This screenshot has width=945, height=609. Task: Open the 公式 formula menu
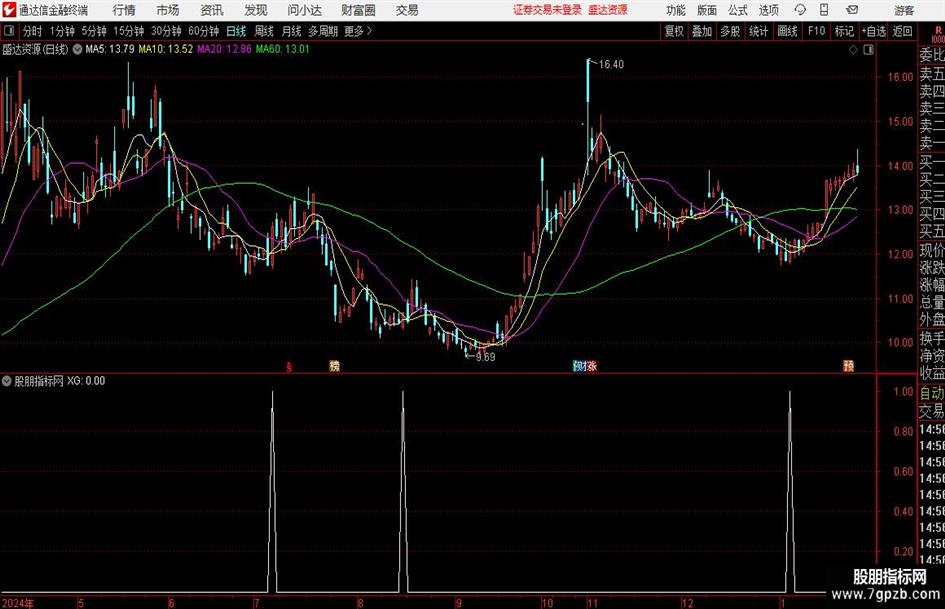tap(738, 10)
